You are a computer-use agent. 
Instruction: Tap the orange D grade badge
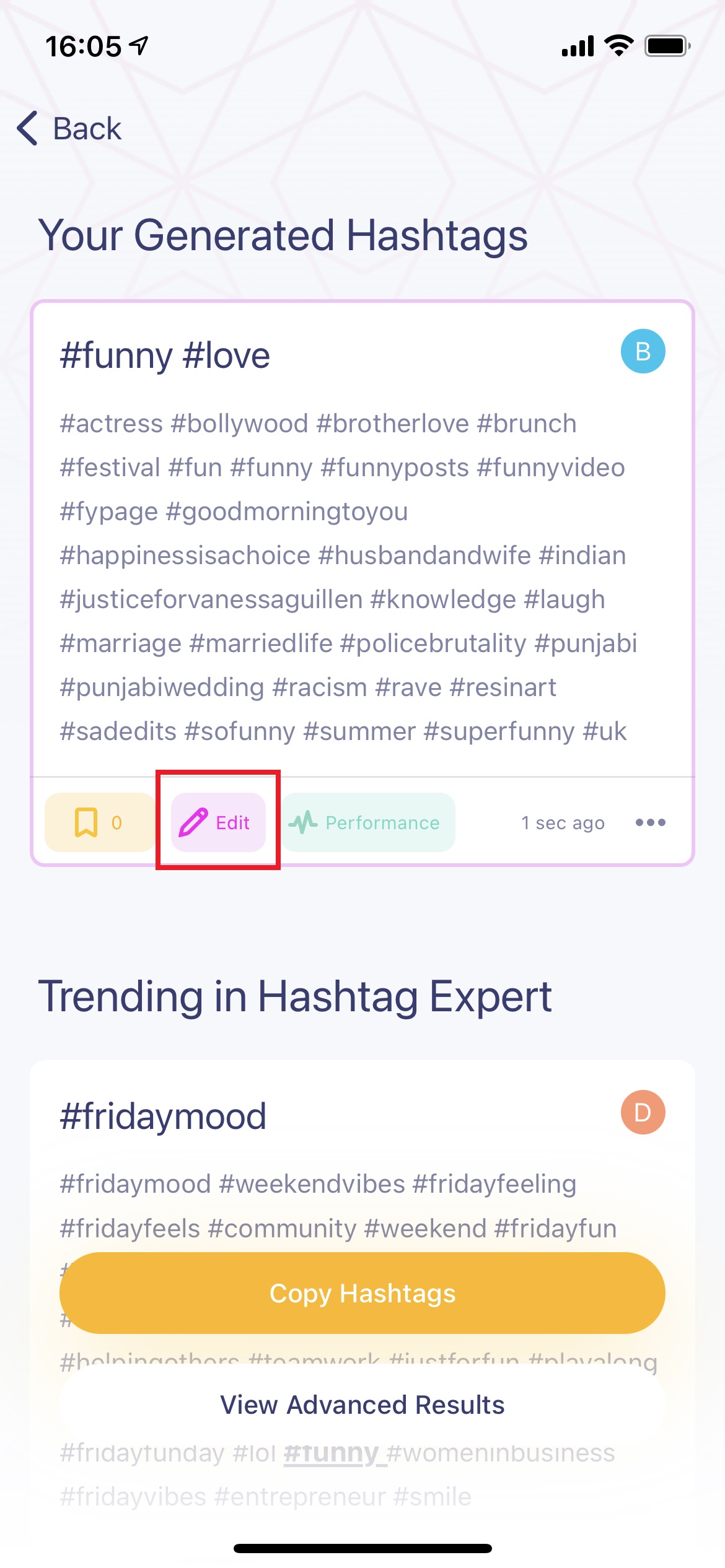(x=643, y=1112)
